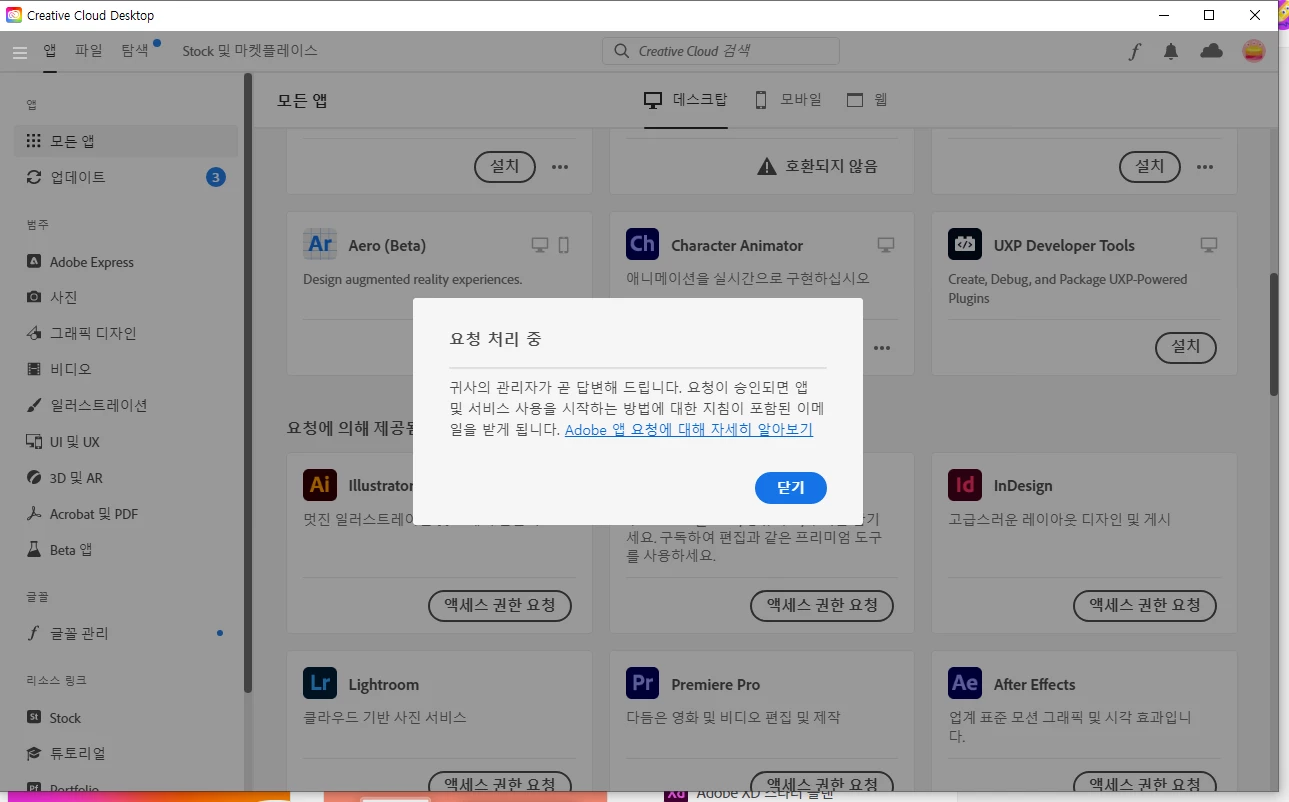Select the UI 및 UX category
The width and height of the screenshot is (1289, 802).
[126, 442]
